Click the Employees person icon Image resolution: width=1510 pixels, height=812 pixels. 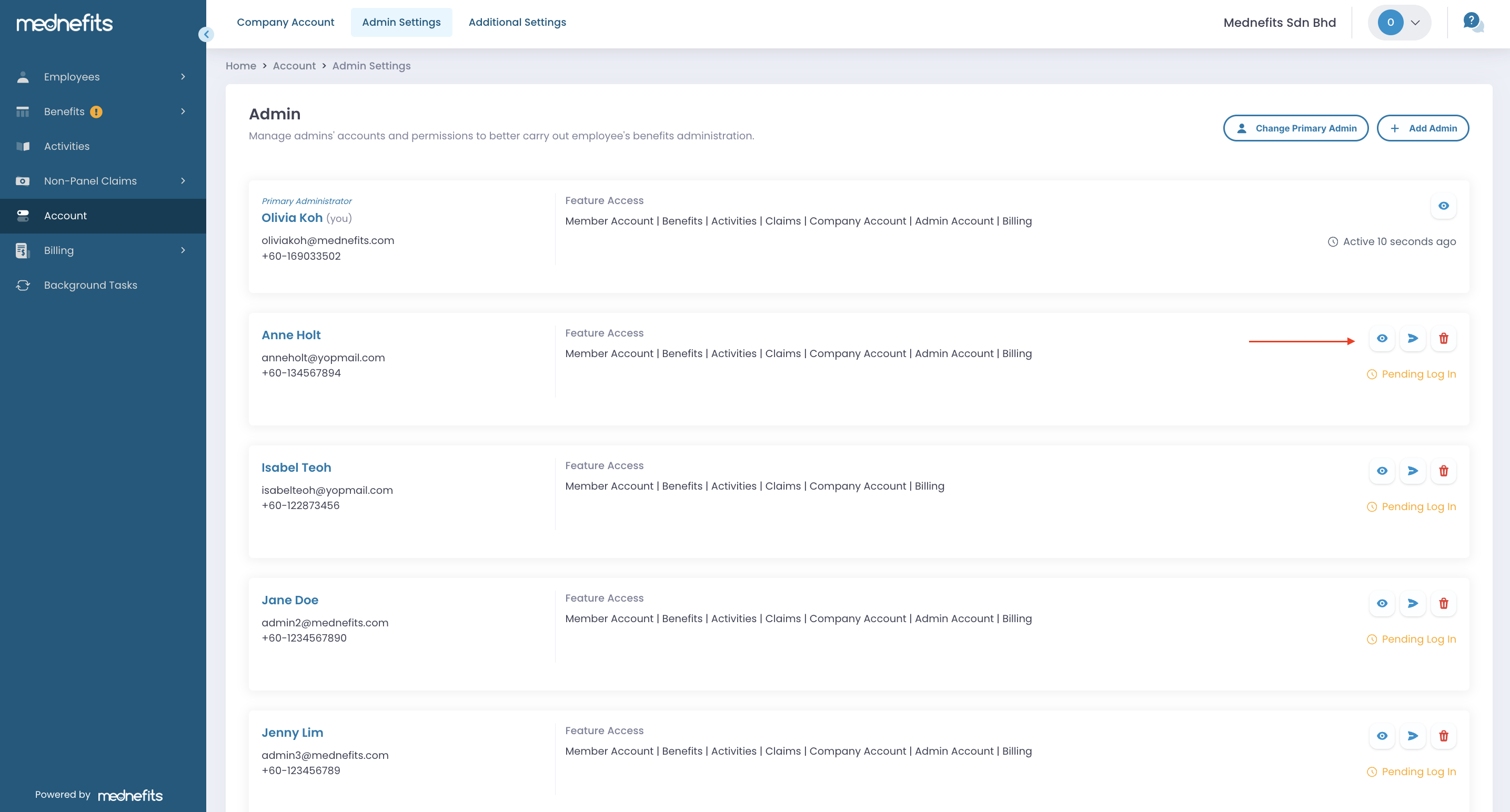(23, 77)
